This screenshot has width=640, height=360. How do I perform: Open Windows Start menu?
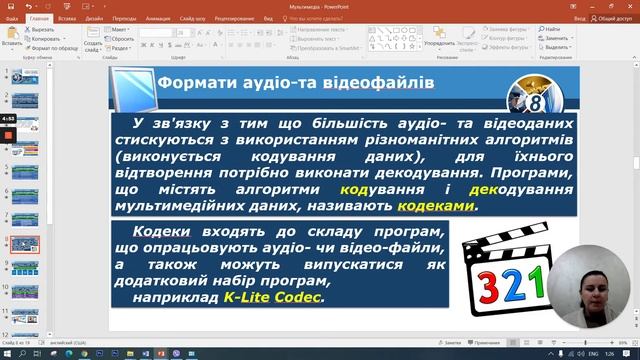point(7,353)
